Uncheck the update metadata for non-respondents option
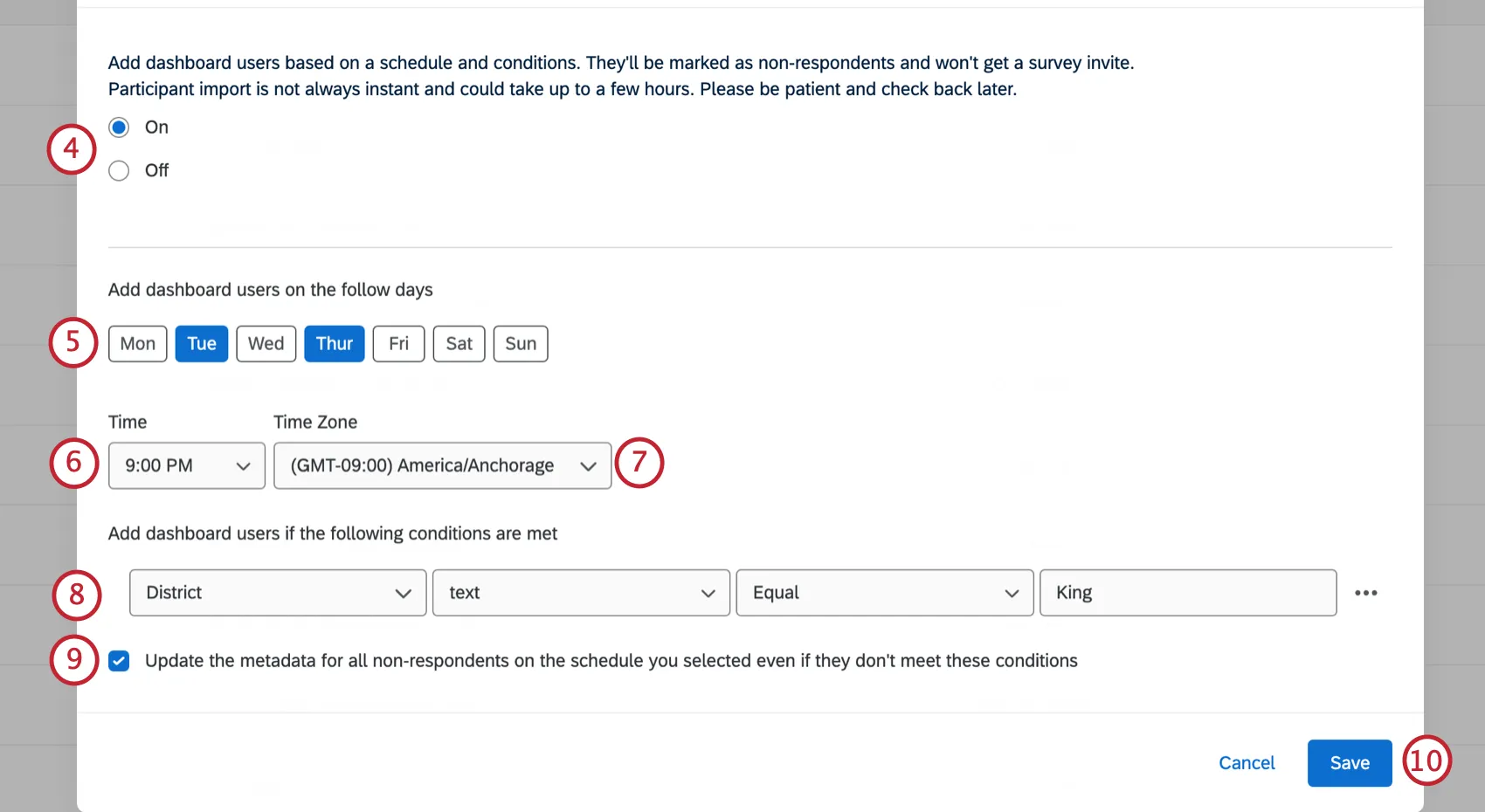1485x812 pixels. 119,661
